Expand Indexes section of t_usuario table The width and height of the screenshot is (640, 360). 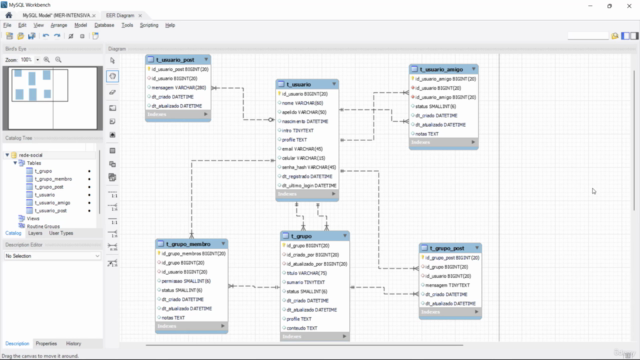tap(333, 194)
